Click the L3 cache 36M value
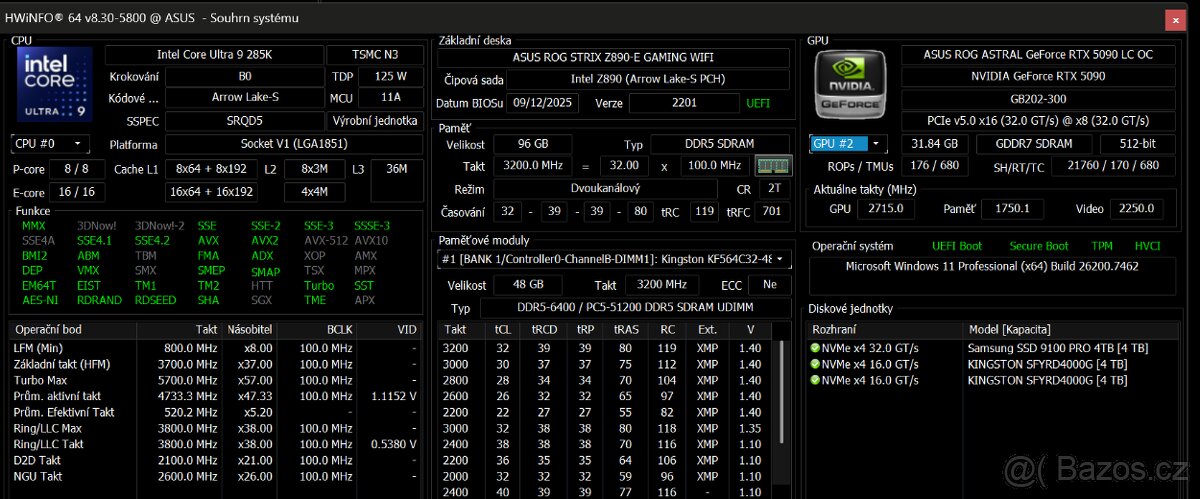 pyautogui.click(x=396, y=168)
